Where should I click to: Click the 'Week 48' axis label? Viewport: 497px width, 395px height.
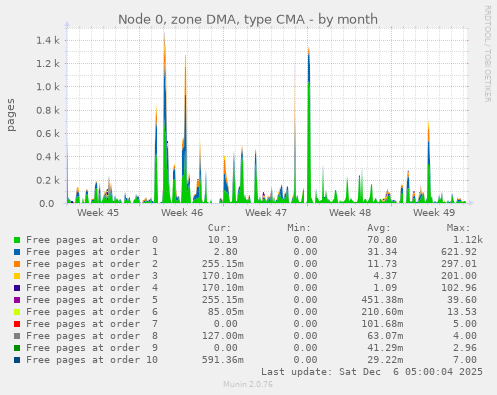pyautogui.click(x=350, y=213)
